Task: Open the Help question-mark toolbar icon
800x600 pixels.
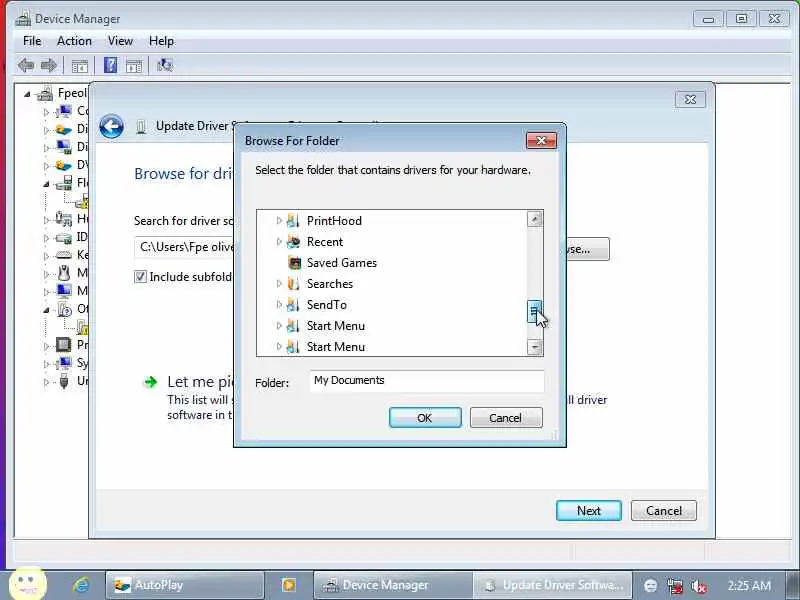Action: tap(110, 65)
